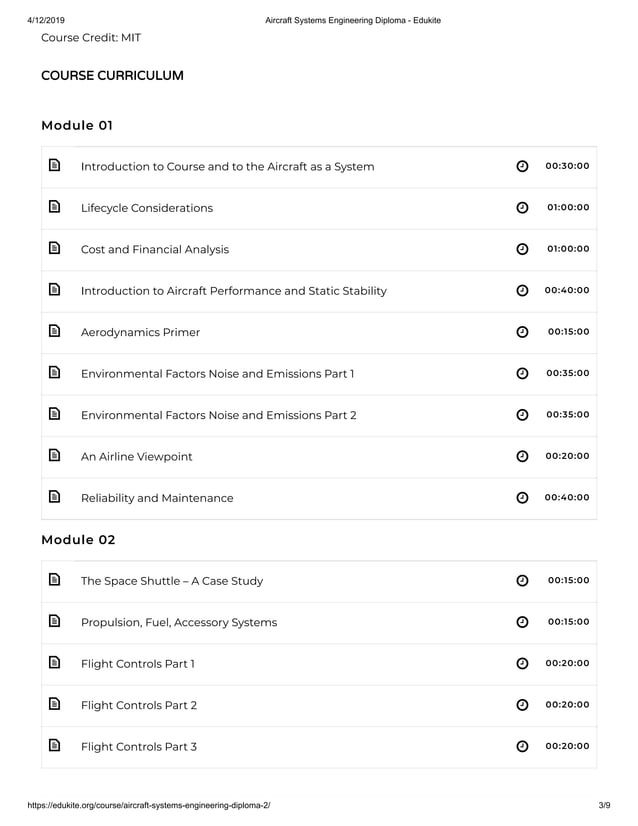Click the 00:30:00 duration of the first lesson
638x826 pixels.
click(567, 166)
